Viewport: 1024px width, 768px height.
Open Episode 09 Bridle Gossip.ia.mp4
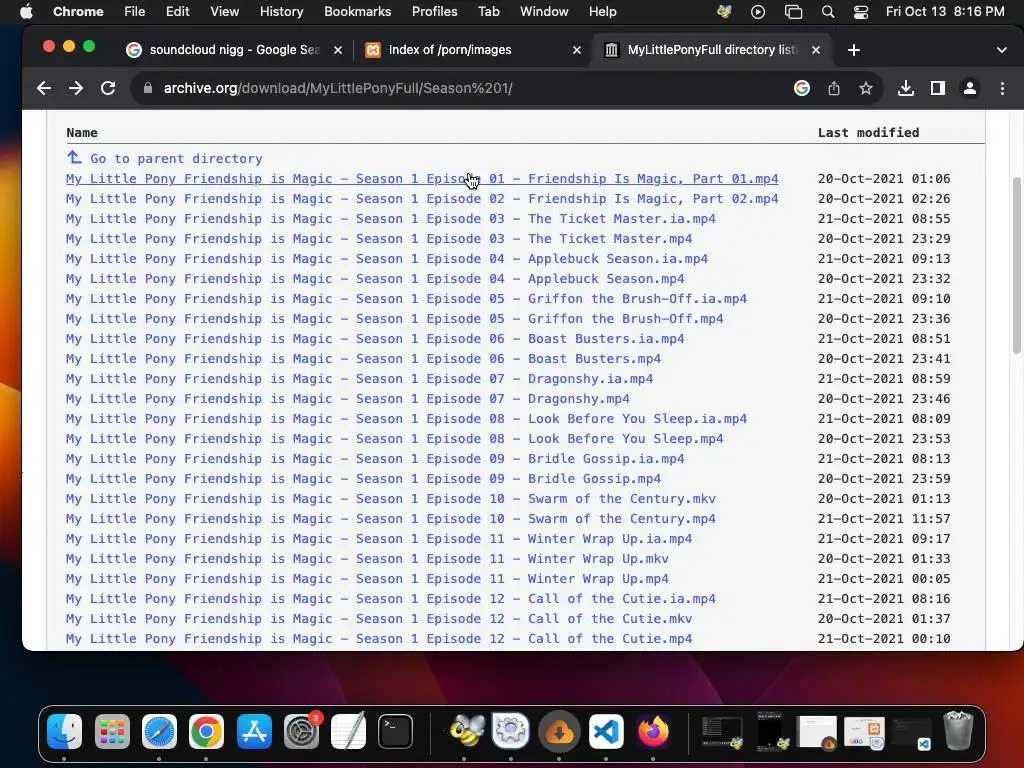pyautogui.click(x=375, y=458)
